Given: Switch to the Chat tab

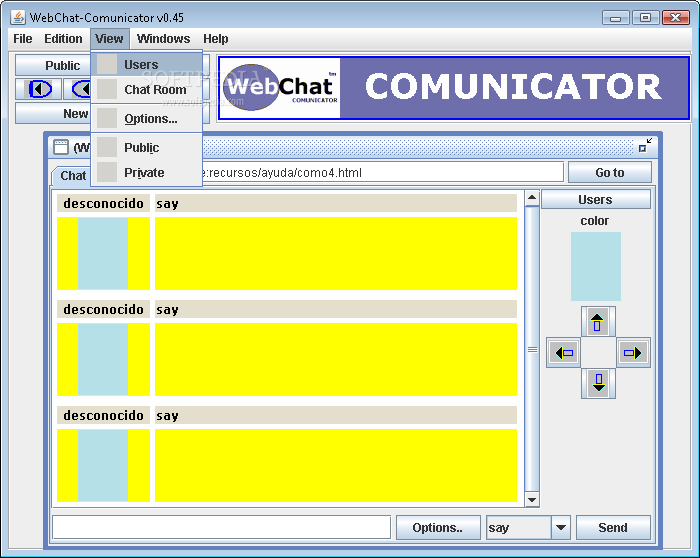Looking at the screenshot, I should tap(73, 175).
